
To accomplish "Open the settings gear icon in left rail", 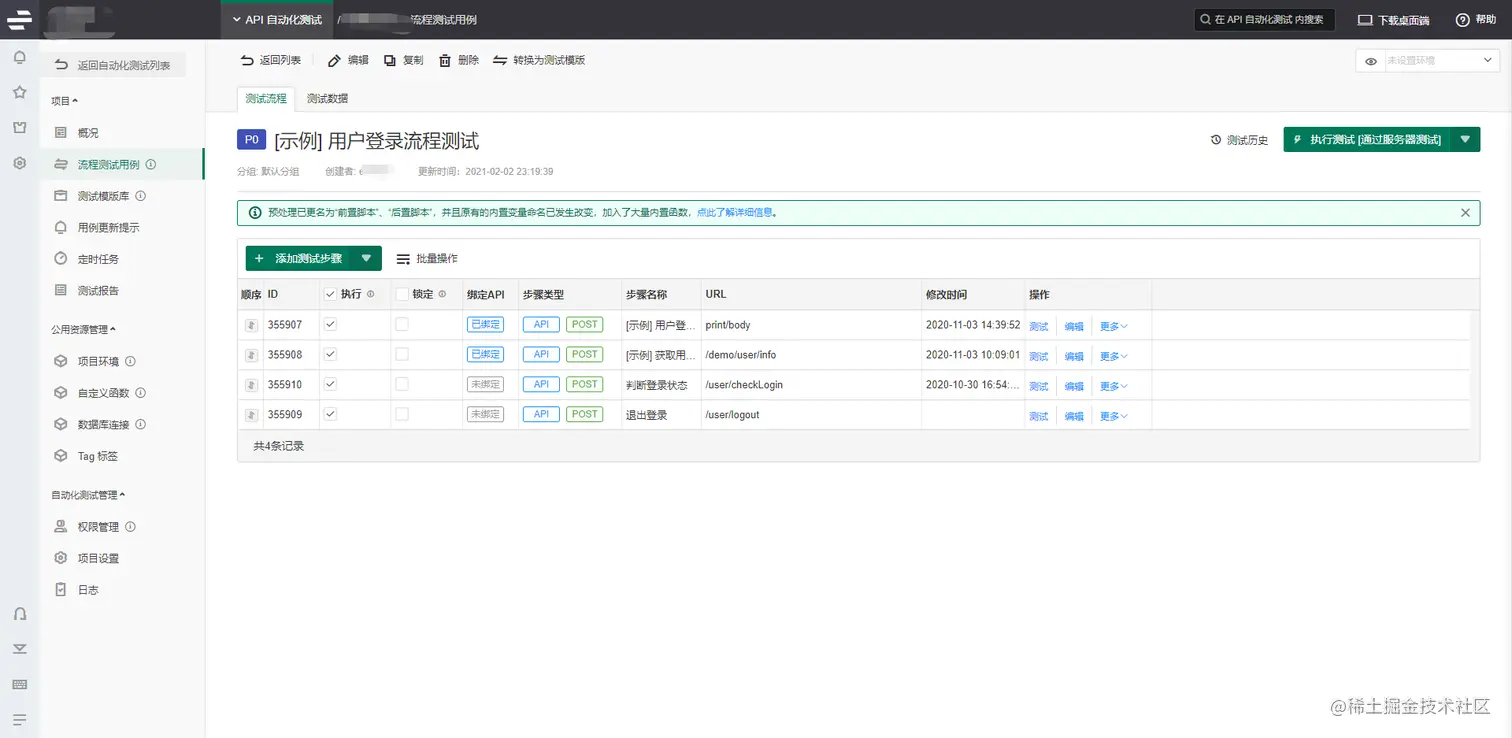I will tap(19, 162).
